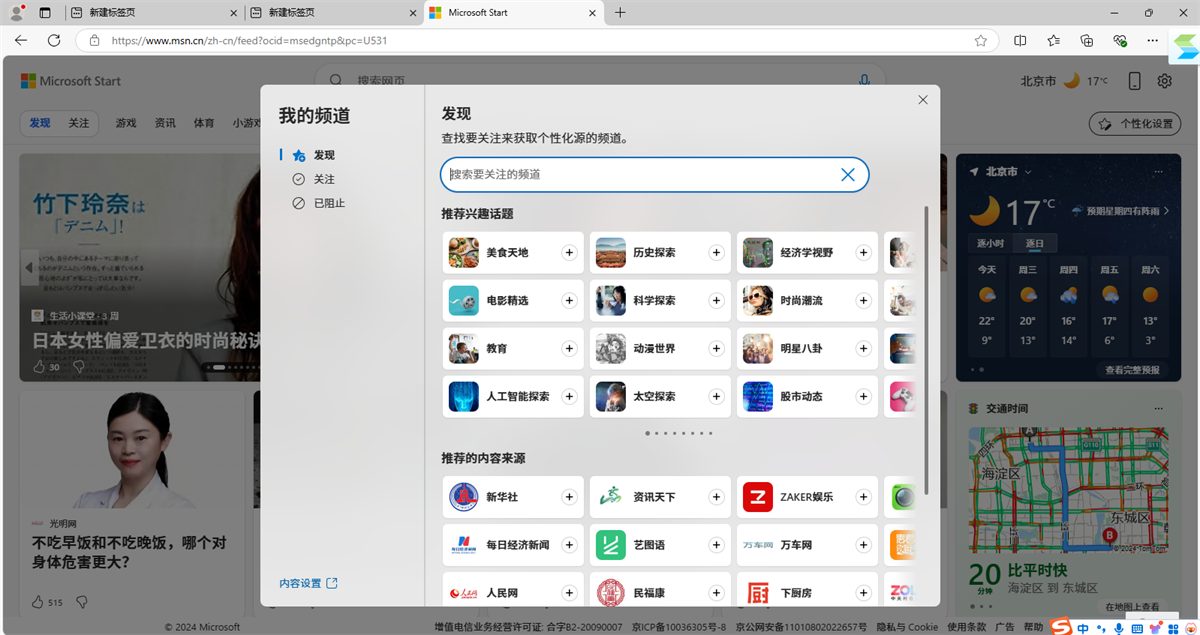
Task: Open Edge settings and more menu
Action: pyautogui.click(x=1153, y=41)
